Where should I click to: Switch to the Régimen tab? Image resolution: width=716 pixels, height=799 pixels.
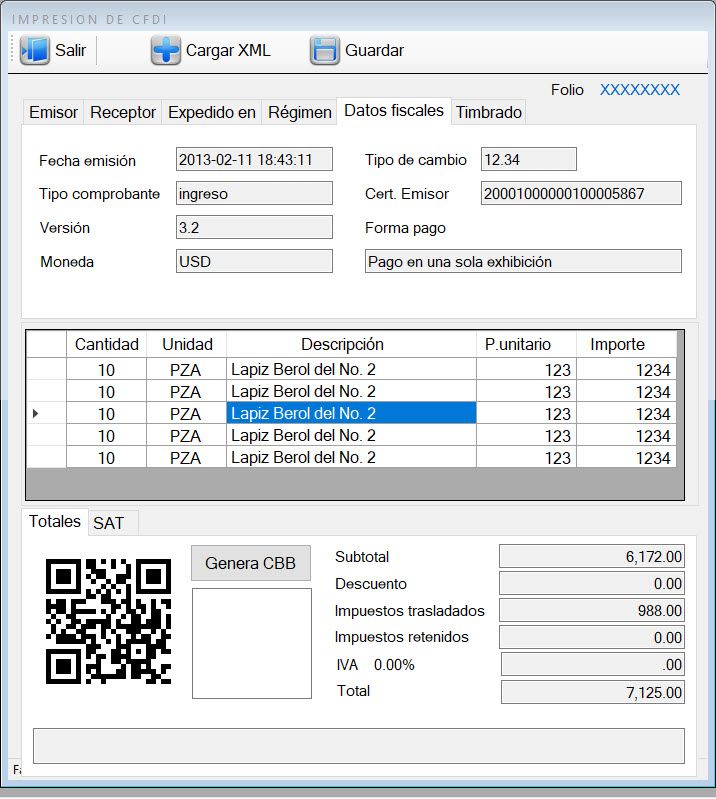pyautogui.click(x=300, y=112)
